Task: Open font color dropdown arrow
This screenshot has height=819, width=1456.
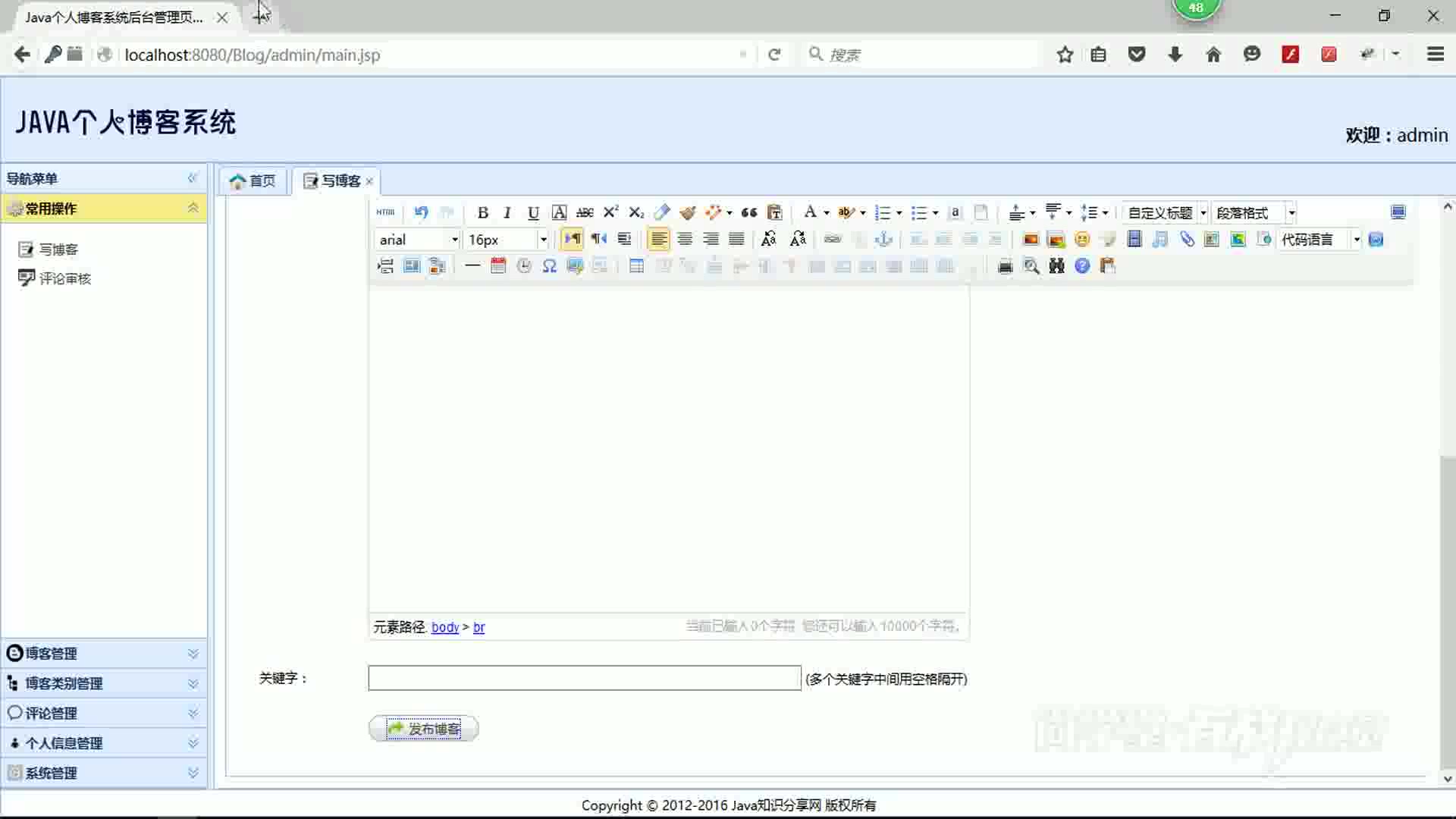Action: pos(827,213)
